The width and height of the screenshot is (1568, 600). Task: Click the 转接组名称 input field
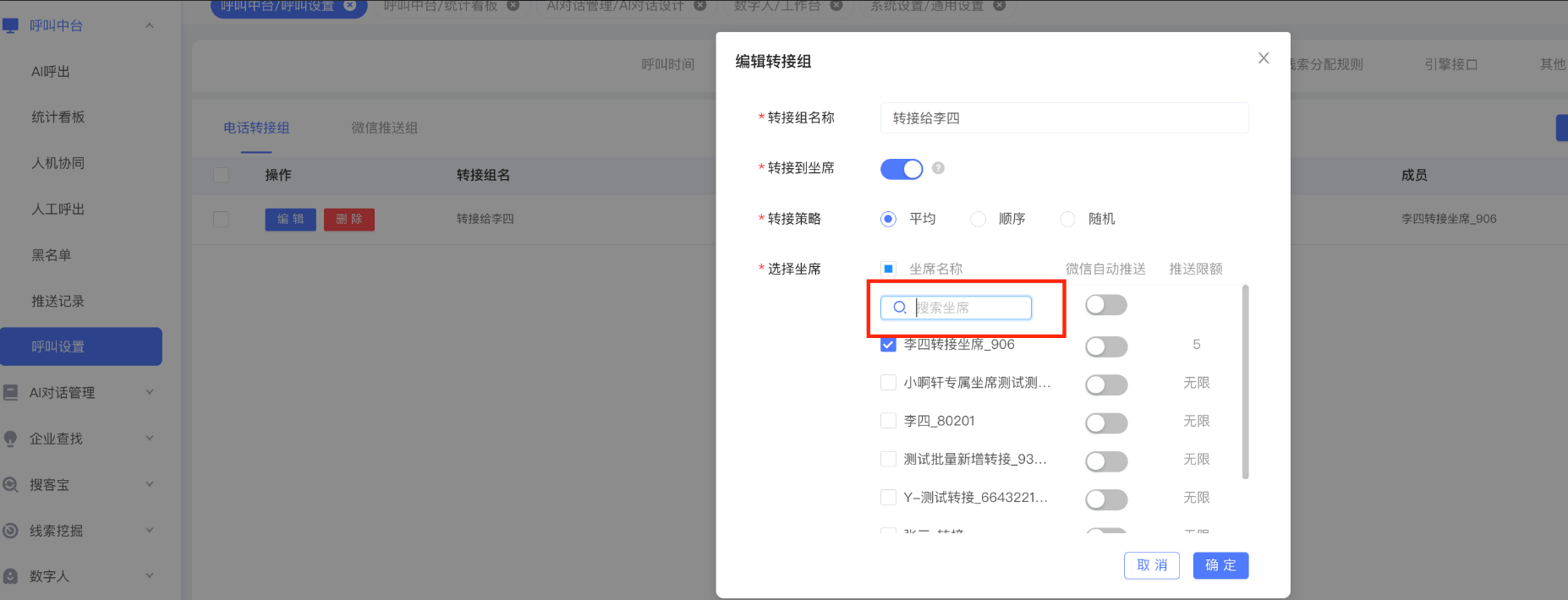pyautogui.click(x=1064, y=118)
